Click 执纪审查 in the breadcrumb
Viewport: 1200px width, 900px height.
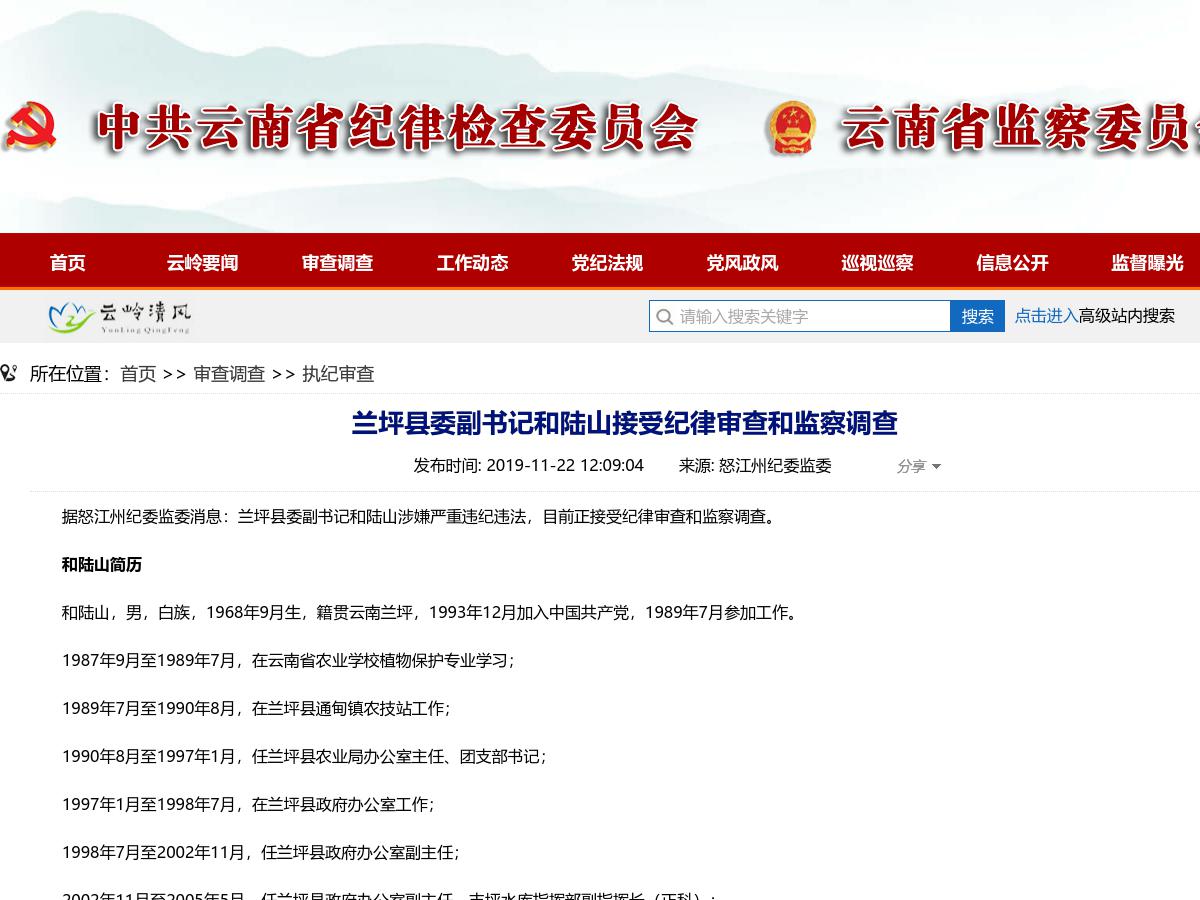[338, 374]
